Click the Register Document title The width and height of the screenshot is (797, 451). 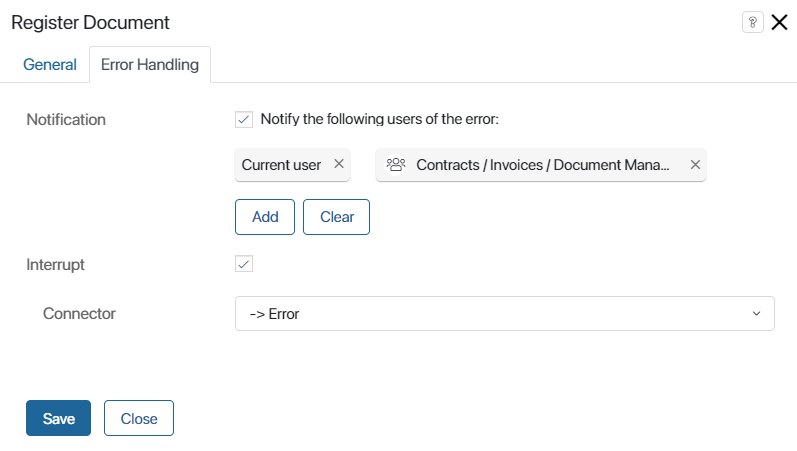pos(90,23)
